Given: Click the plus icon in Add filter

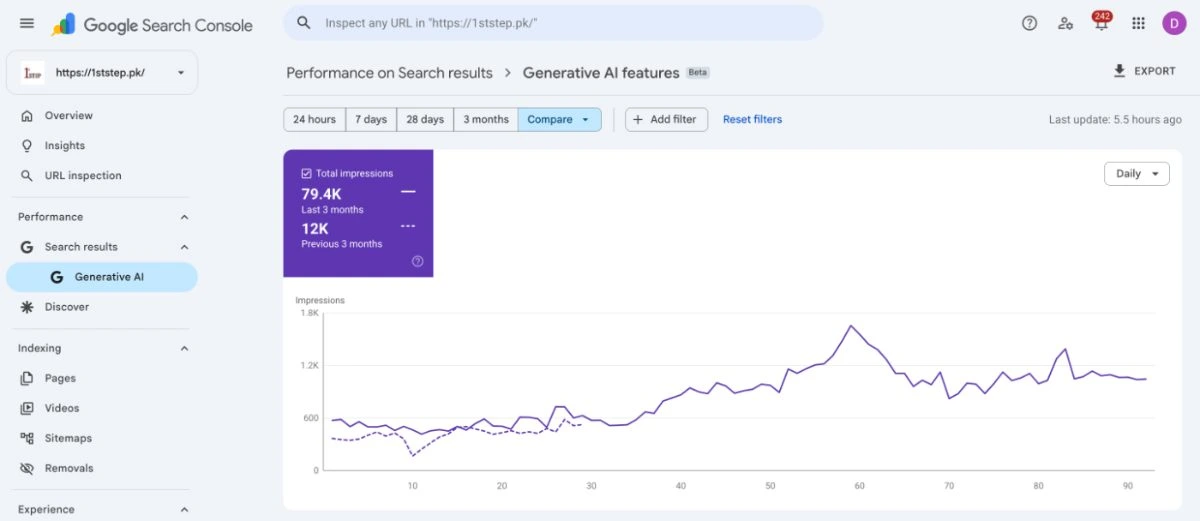Looking at the screenshot, I should [x=638, y=119].
